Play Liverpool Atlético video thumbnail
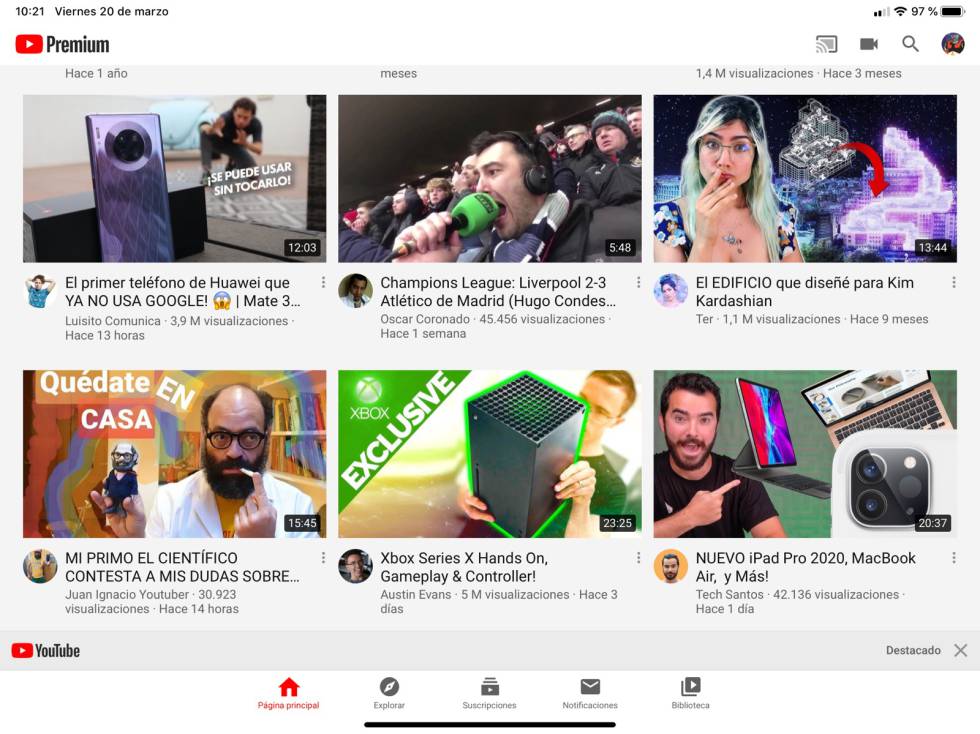The height and width of the screenshot is (734, 980). point(489,178)
